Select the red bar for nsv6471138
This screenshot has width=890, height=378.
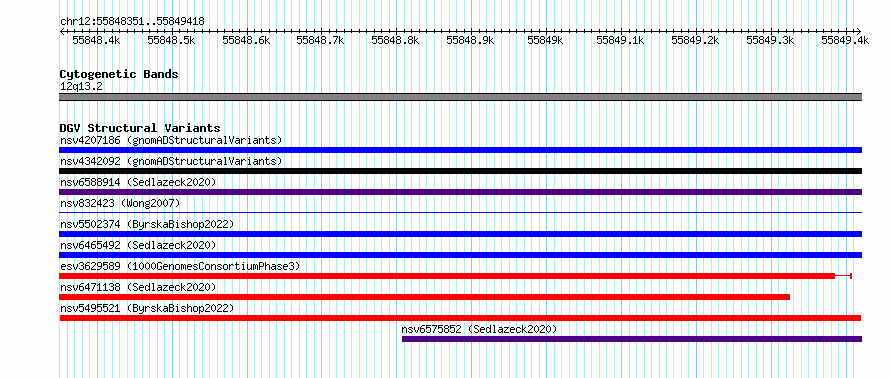click(x=425, y=297)
